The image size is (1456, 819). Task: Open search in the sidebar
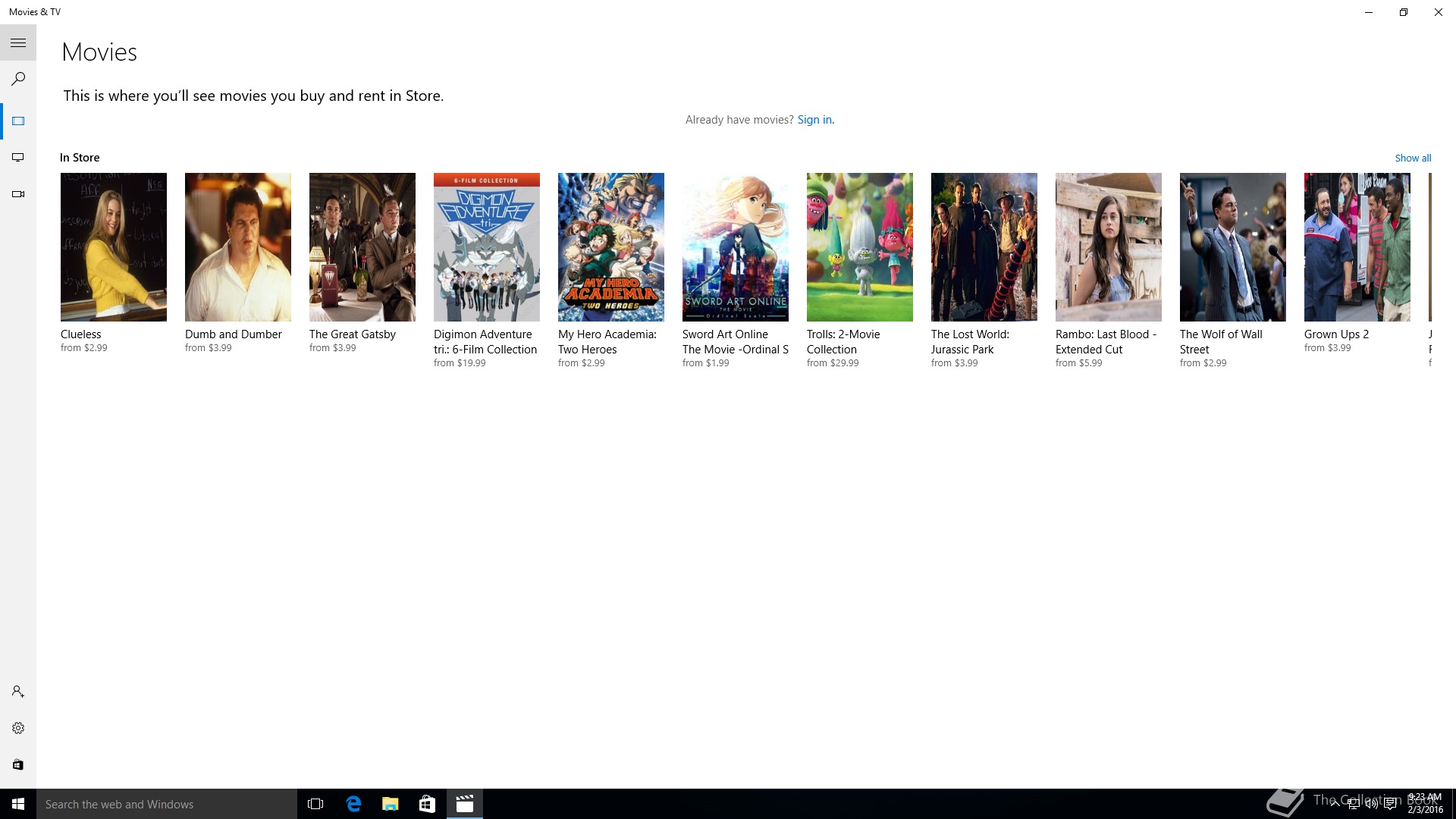18,79
